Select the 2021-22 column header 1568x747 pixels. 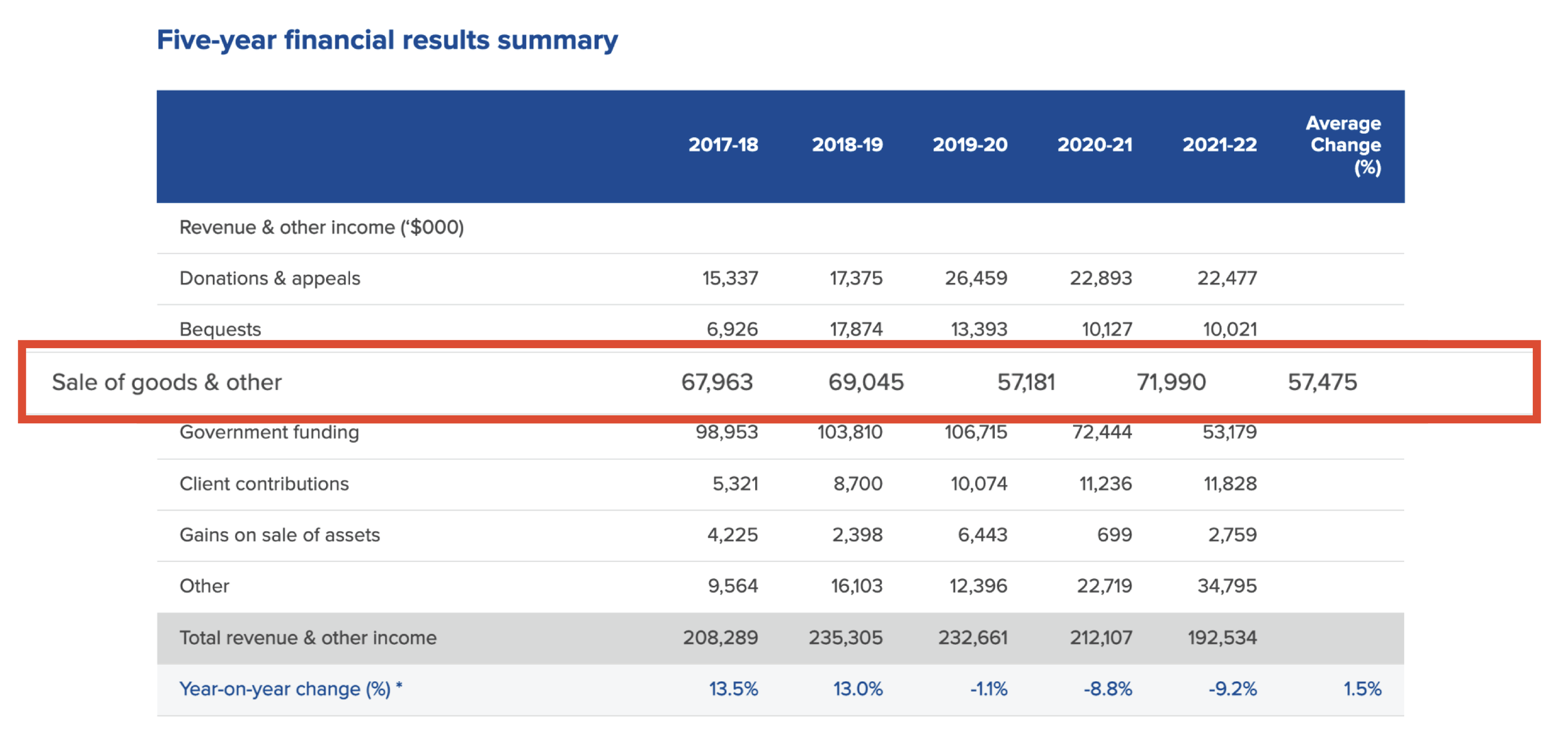(1219, 145)
